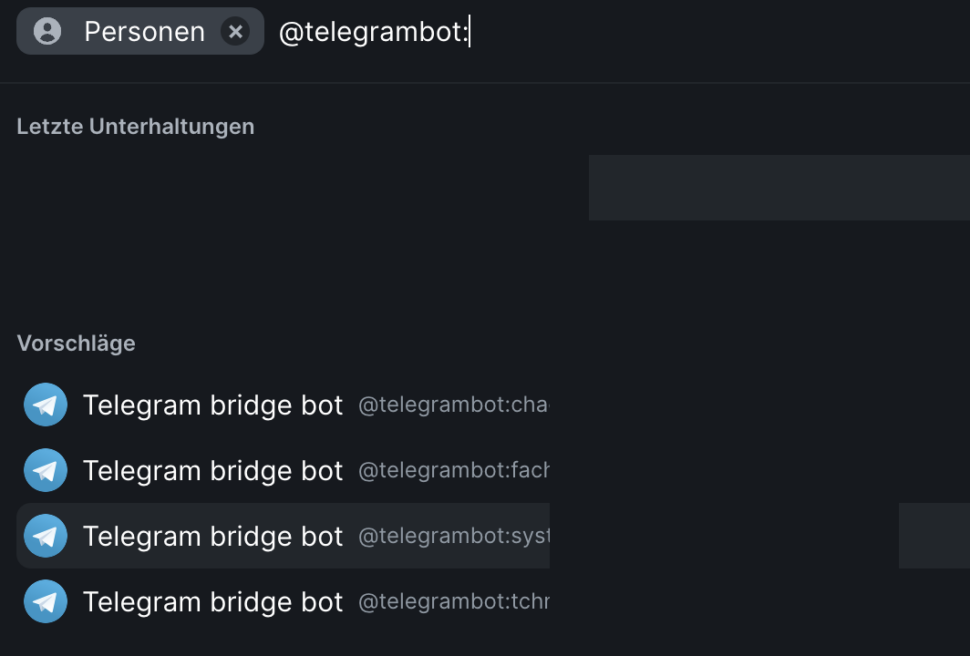Screen dimensions: 970x656
Task: Click the @telegrambot:fach user ID text
Action: tap(453, 470)
